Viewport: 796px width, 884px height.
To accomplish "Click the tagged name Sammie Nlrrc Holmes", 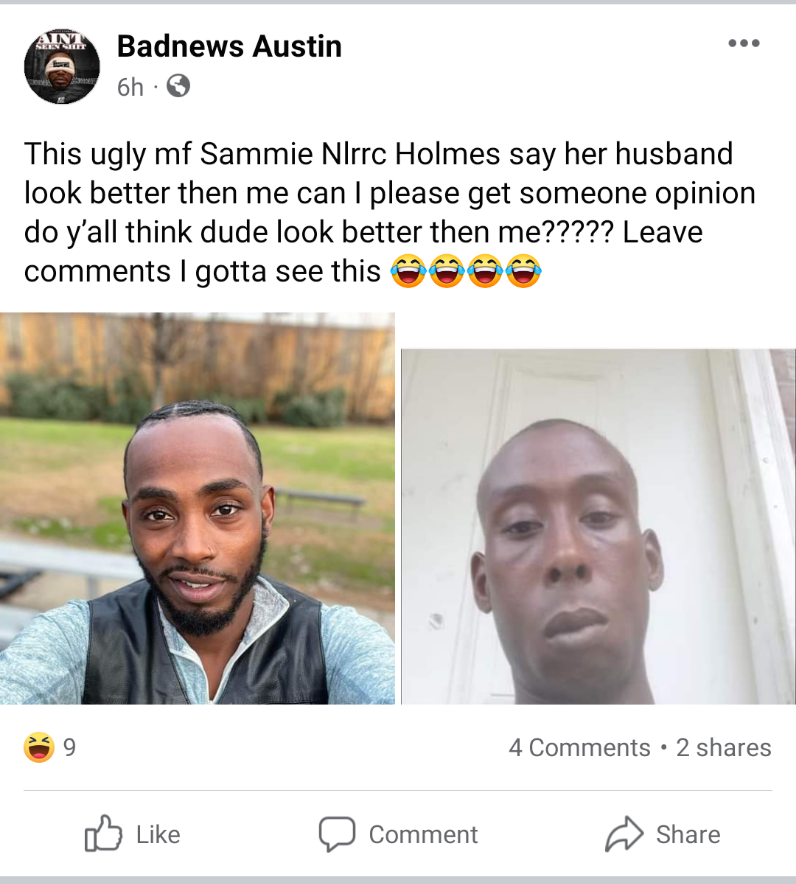I will point(350,154).
